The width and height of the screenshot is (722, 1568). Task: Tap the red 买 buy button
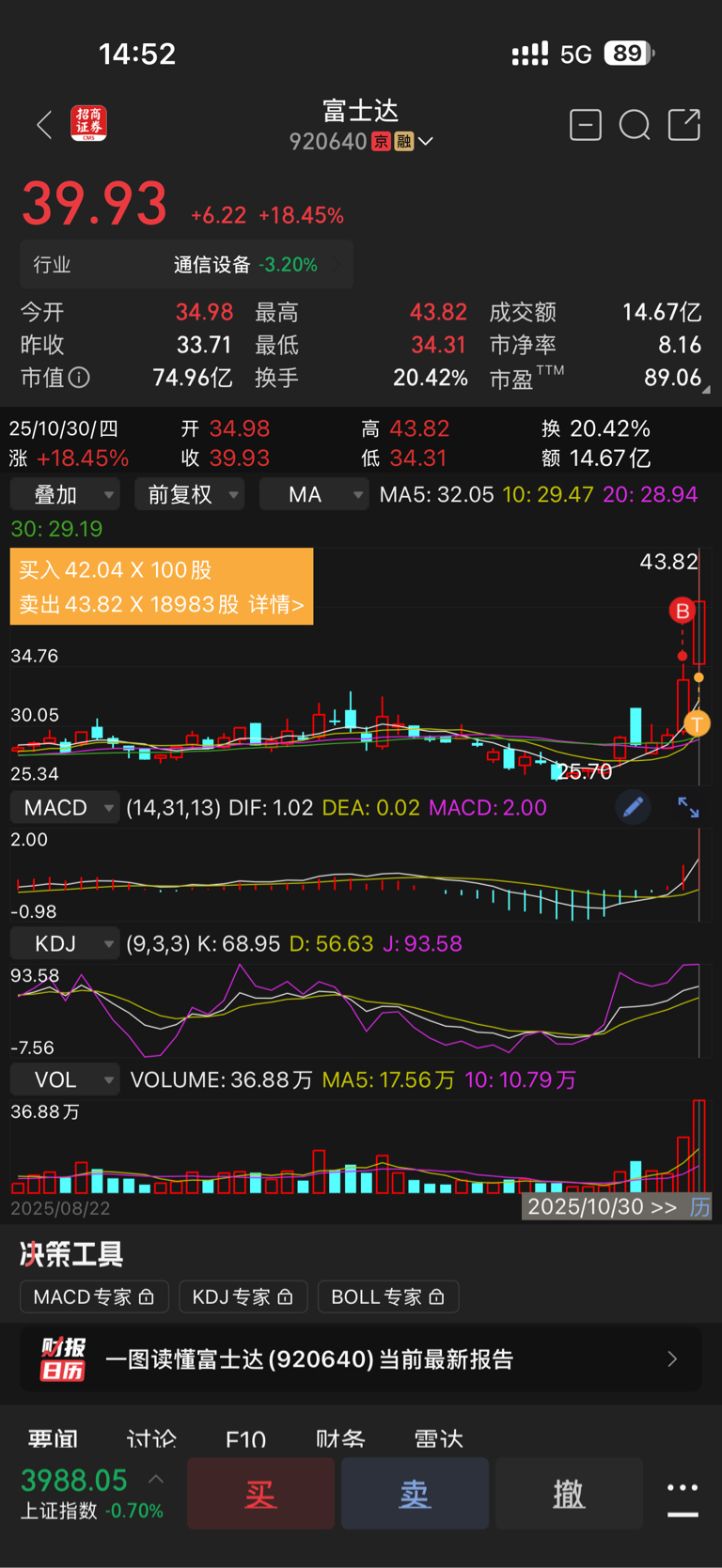(260, 1494)
